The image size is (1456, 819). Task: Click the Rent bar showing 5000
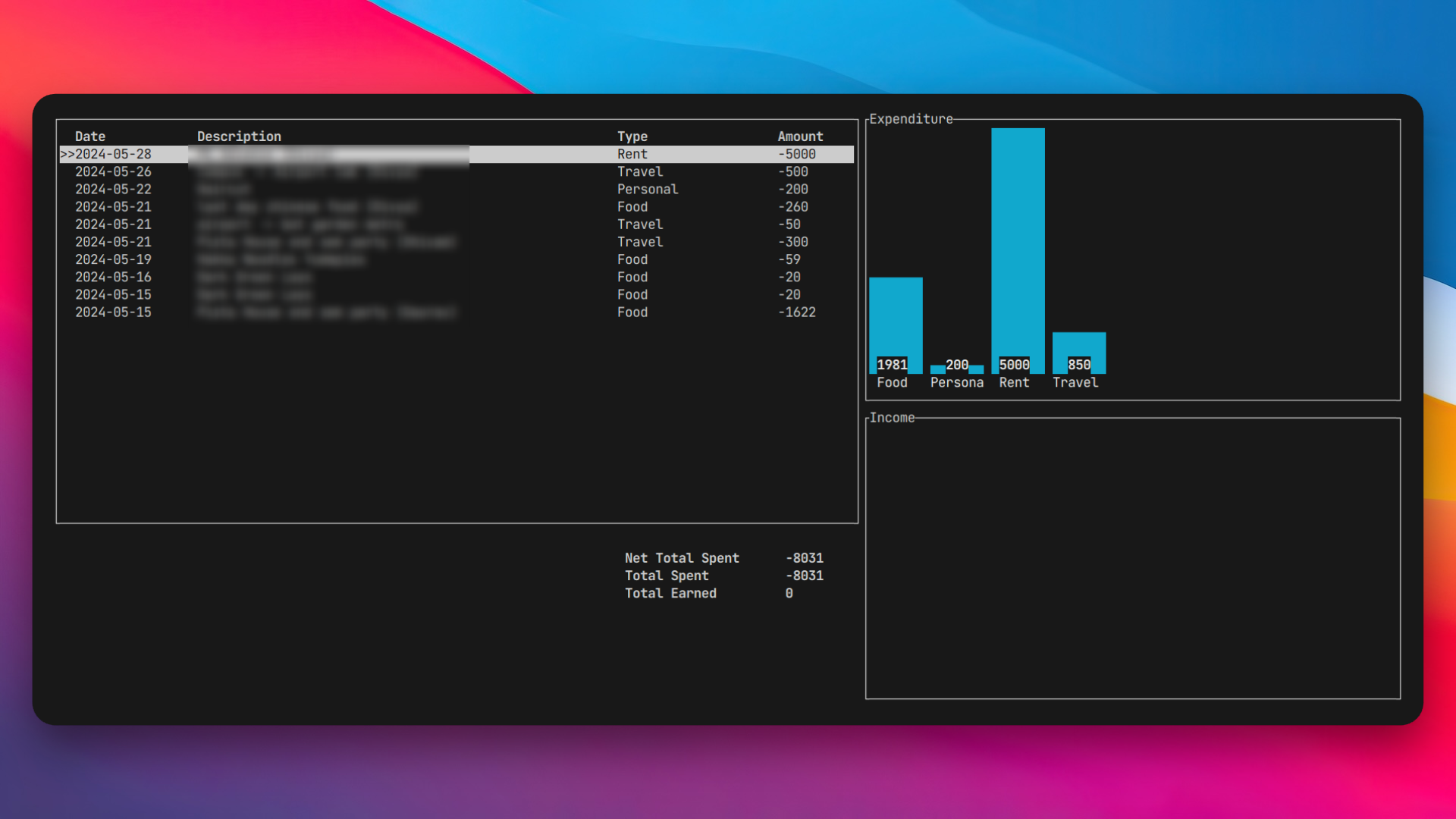[x=1018, y=250]
